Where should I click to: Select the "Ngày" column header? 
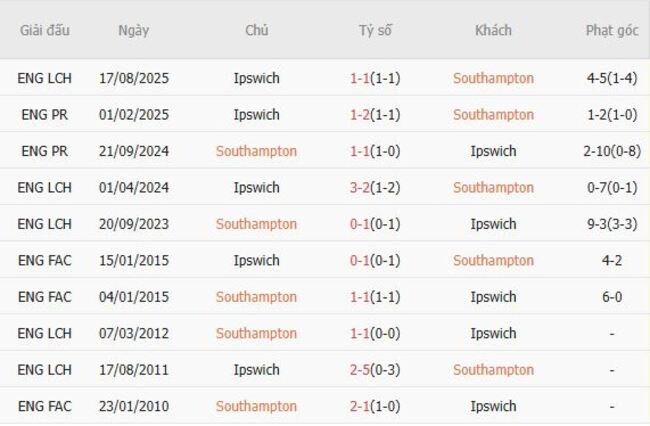(x=133, y=30)
